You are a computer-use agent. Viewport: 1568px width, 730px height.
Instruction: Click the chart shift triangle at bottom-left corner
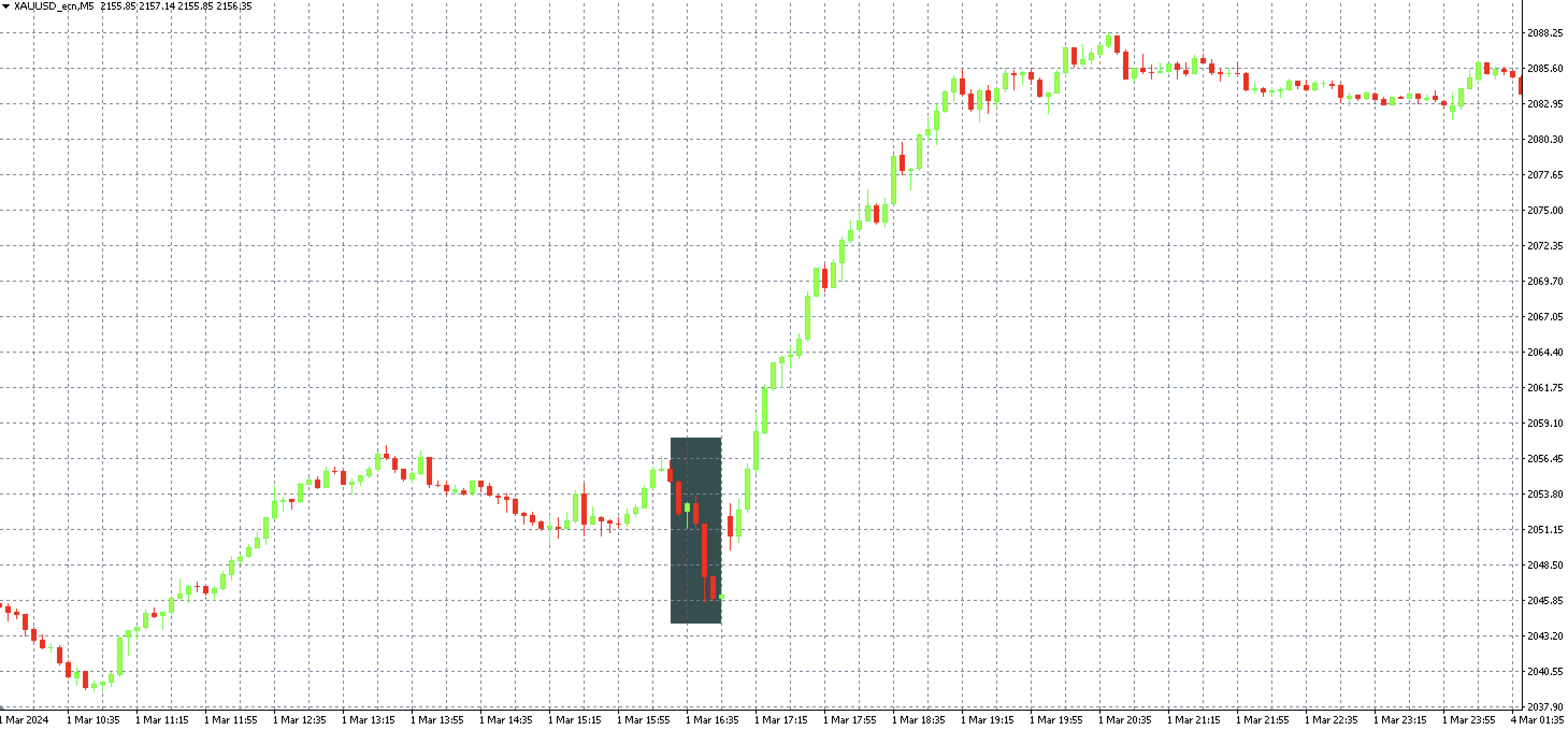coord(3,707)
